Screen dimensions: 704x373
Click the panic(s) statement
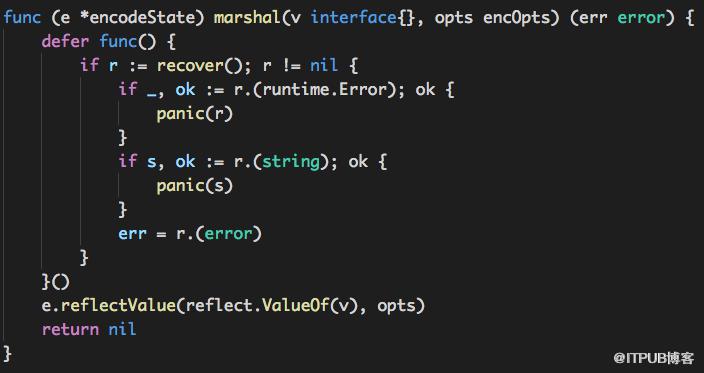coord(195,186)
